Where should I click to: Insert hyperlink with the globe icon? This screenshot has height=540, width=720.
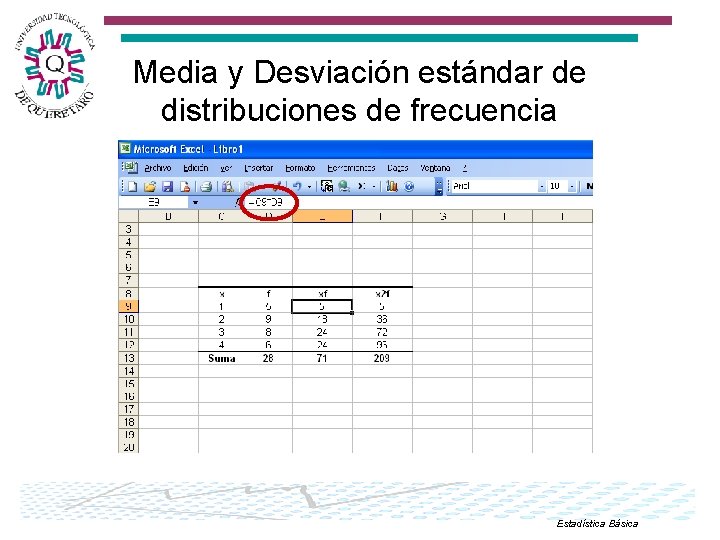click(x=344, y=186)
